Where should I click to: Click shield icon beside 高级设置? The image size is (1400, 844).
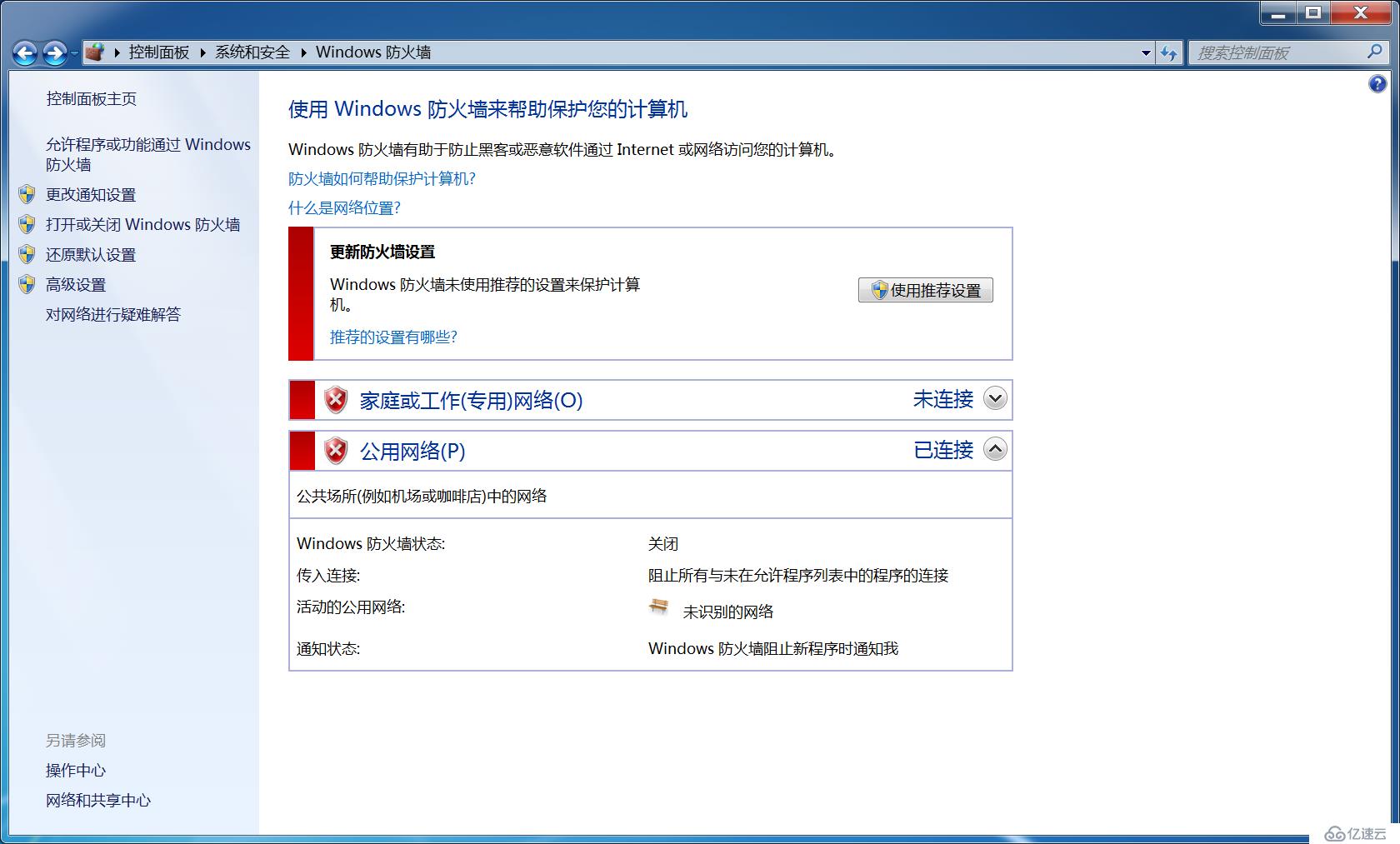coord(27,284)
